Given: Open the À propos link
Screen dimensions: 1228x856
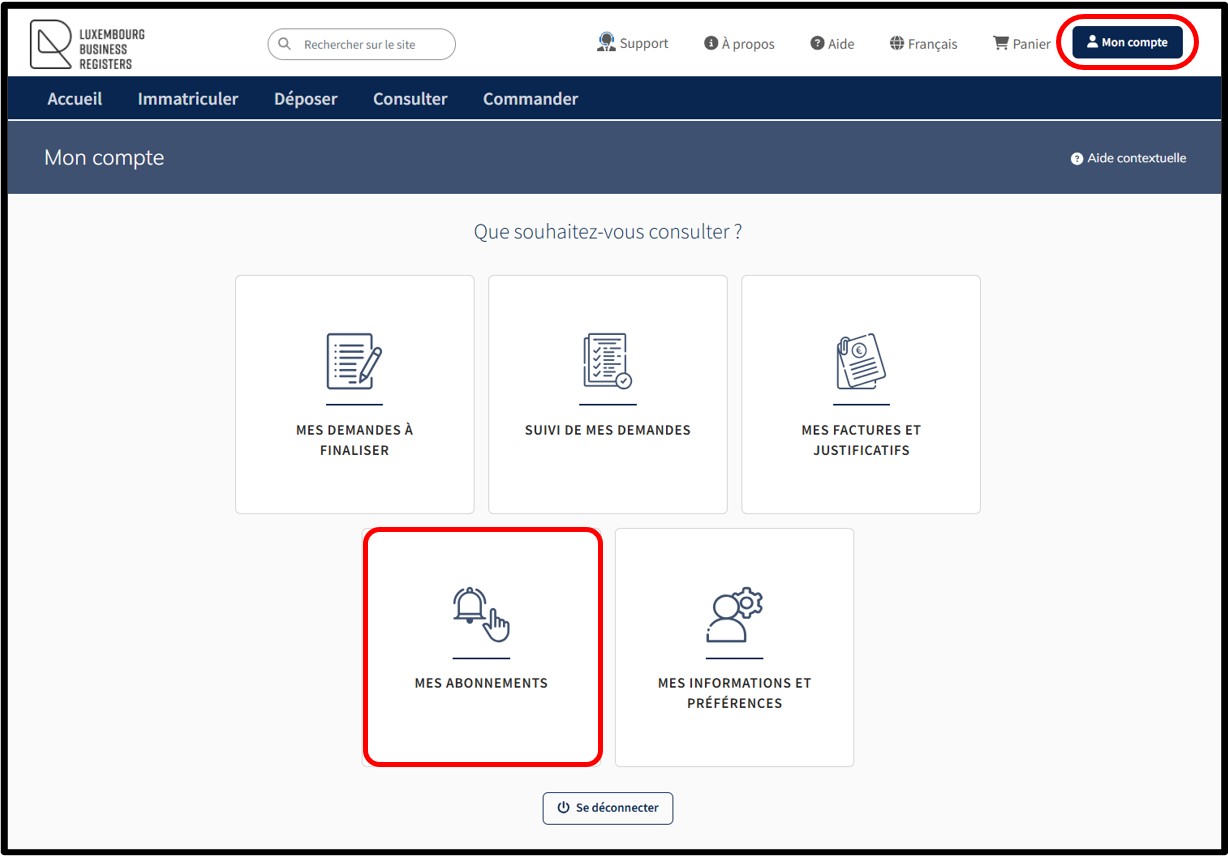Looking at the screenshot, I should point(739,44).
